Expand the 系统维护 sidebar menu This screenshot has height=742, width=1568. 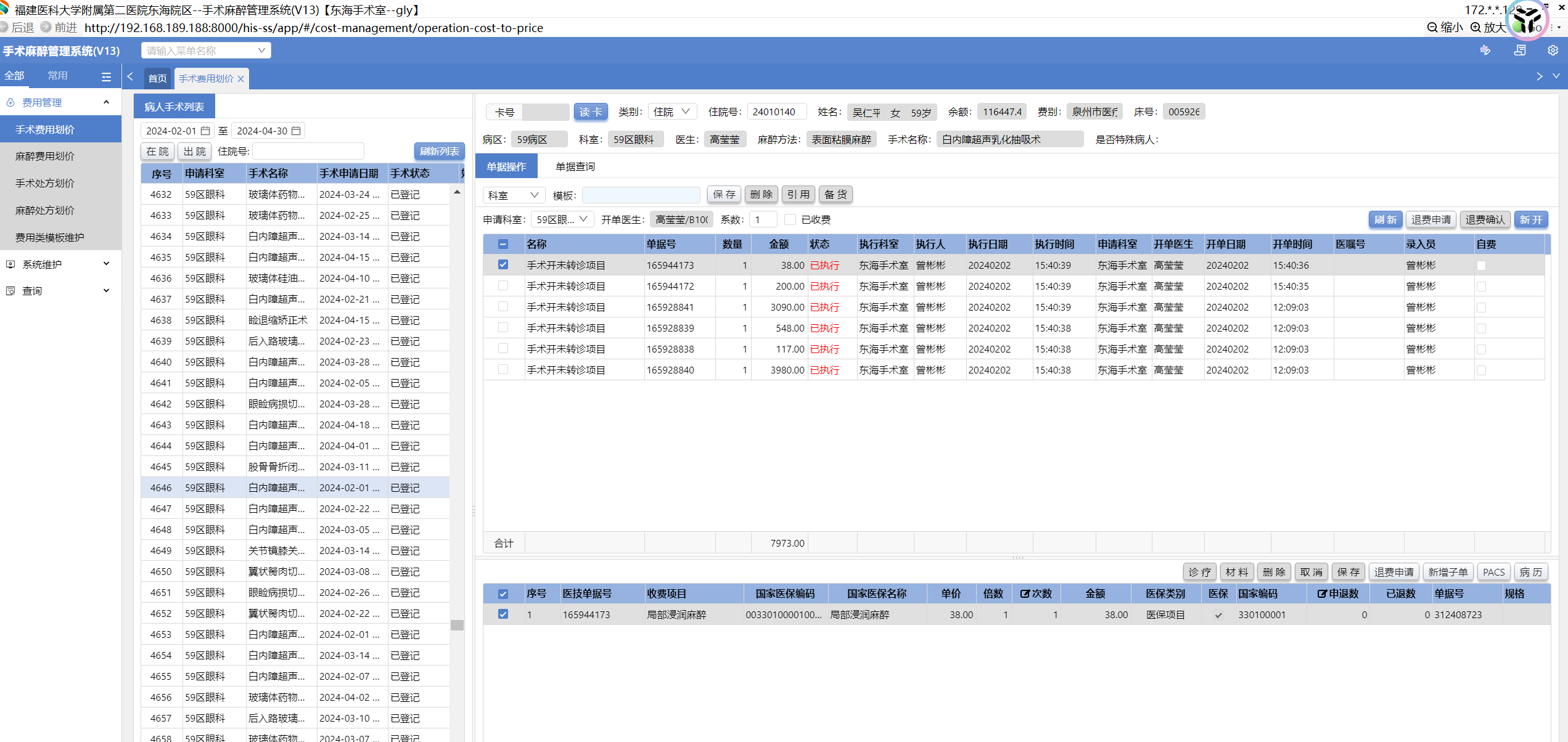pos(60,264)
